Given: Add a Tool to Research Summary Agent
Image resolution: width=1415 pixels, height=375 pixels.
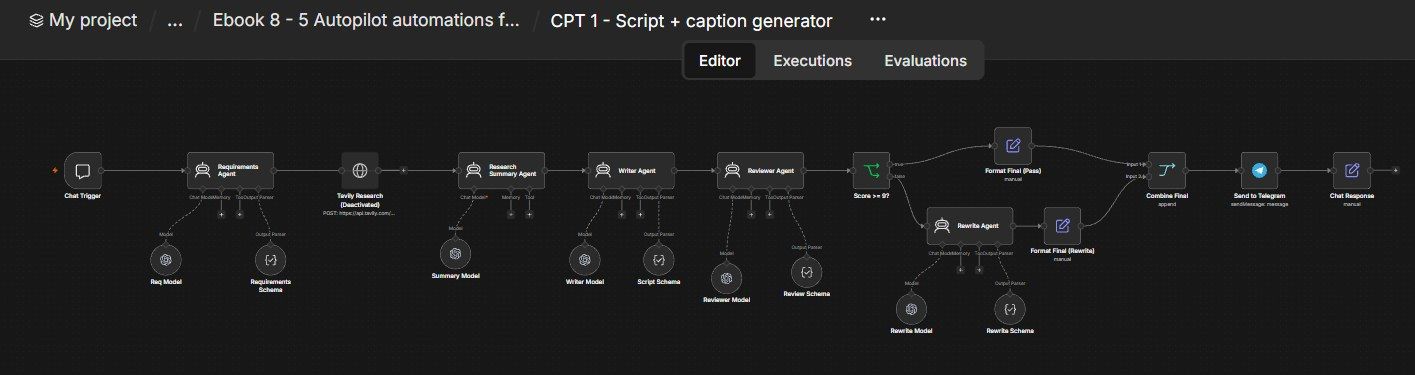Looking at the screenshot, I should 529,214.
